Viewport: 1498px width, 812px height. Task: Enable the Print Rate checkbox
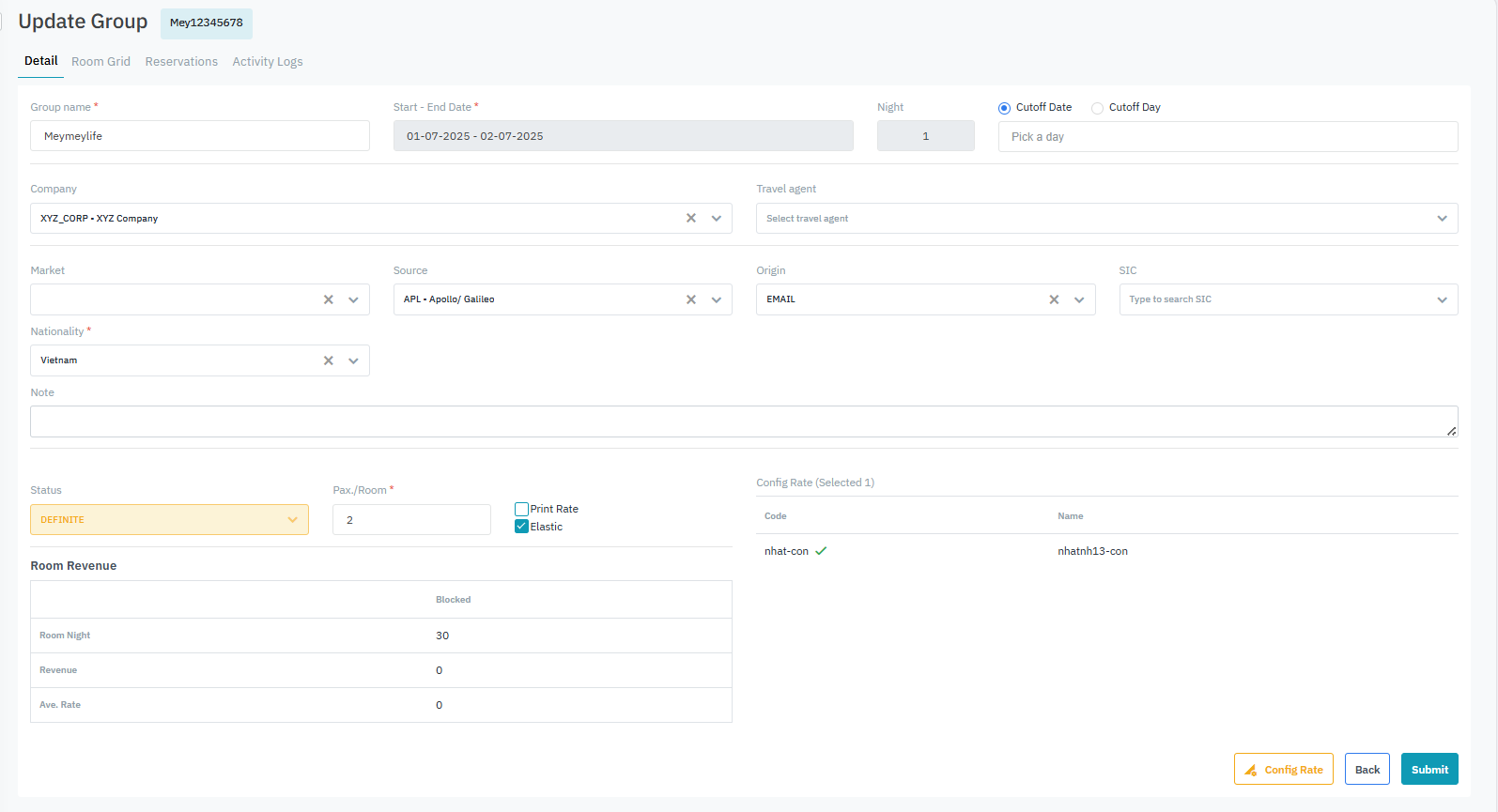522,509
